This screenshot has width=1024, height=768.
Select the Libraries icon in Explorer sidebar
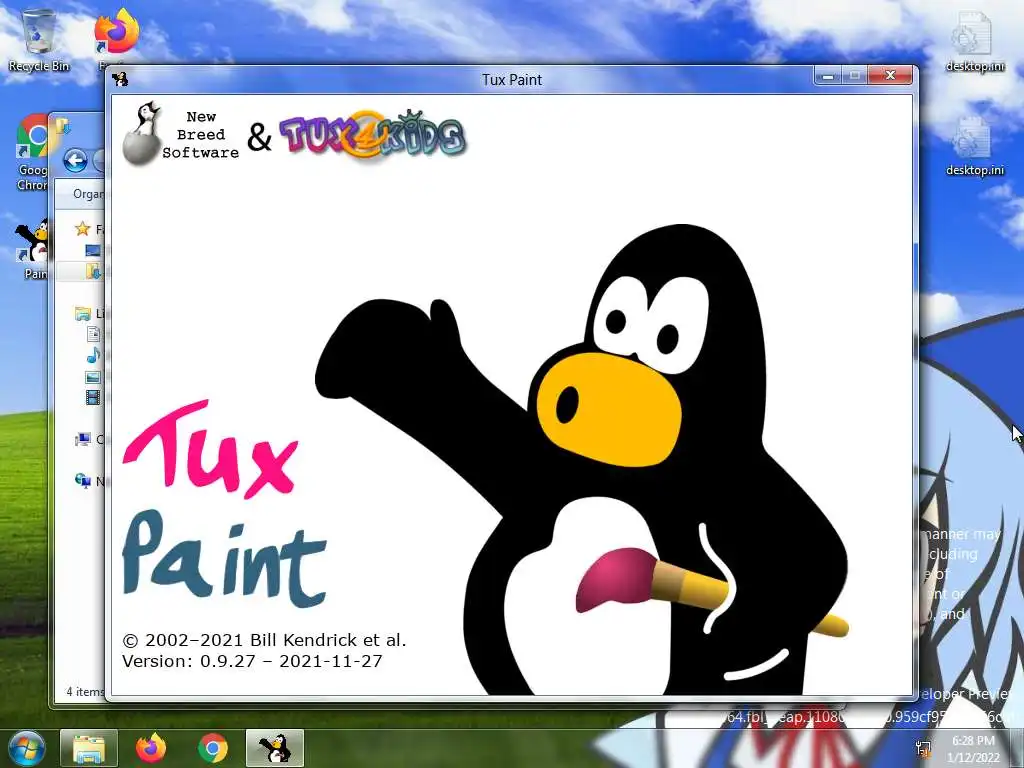(x=83, y=313)
